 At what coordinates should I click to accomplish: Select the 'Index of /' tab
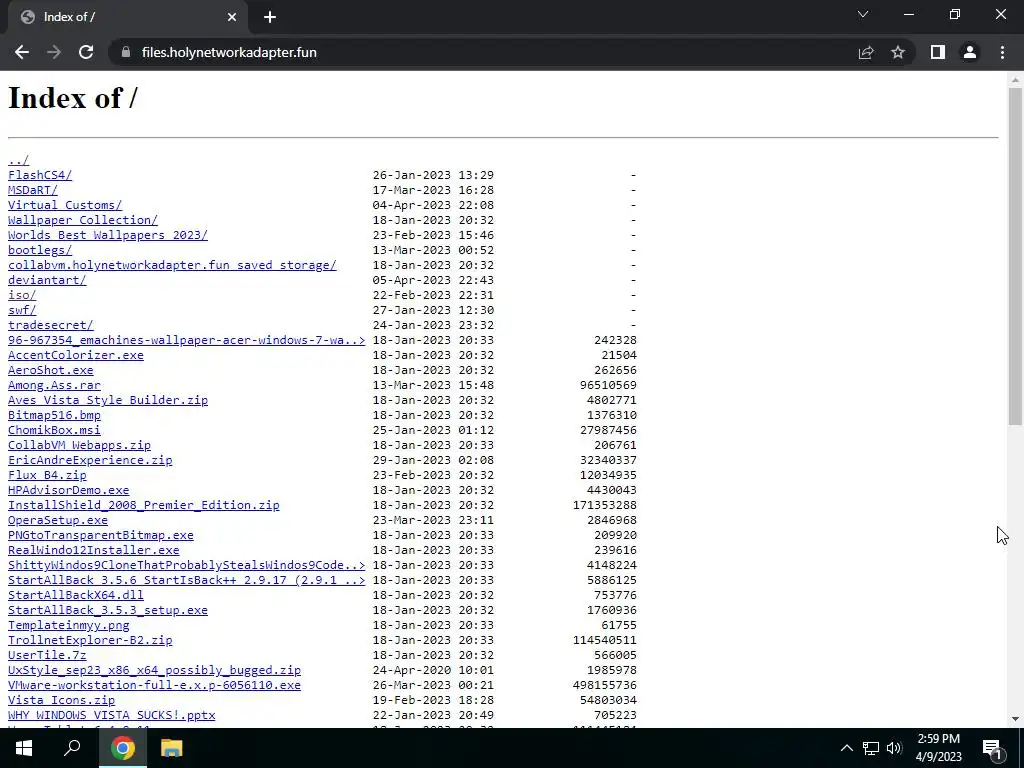point(129,17)
